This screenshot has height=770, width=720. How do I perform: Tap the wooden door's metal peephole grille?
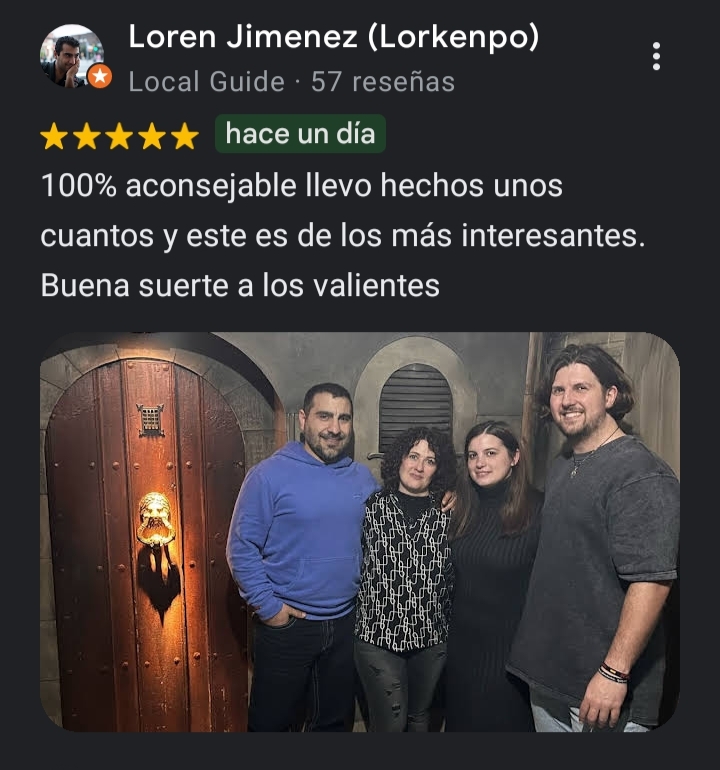(x=151, y=420)
